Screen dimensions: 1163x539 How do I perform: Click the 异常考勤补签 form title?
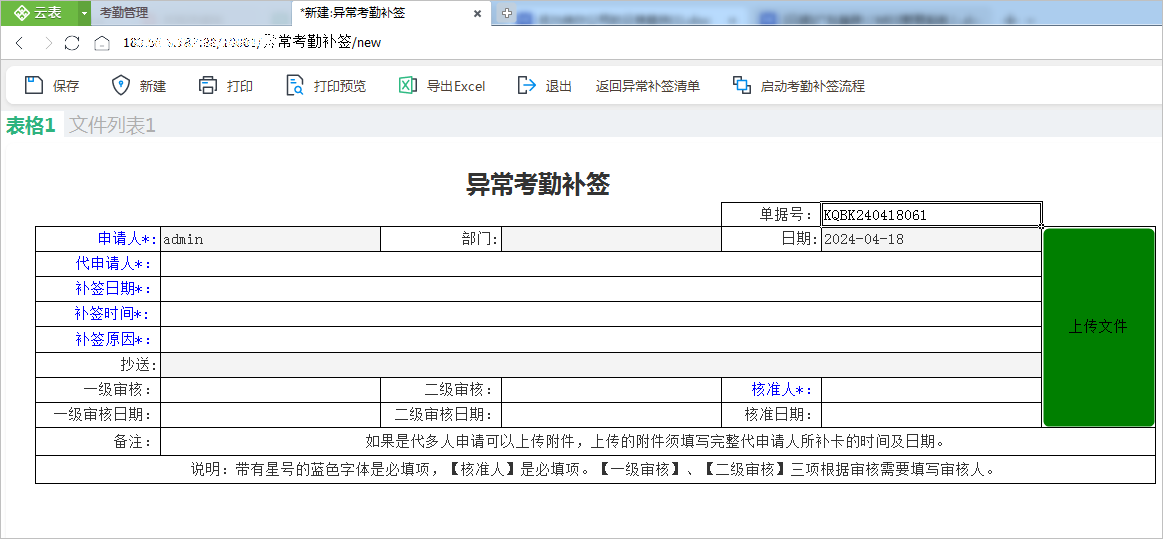coord(538,184)
